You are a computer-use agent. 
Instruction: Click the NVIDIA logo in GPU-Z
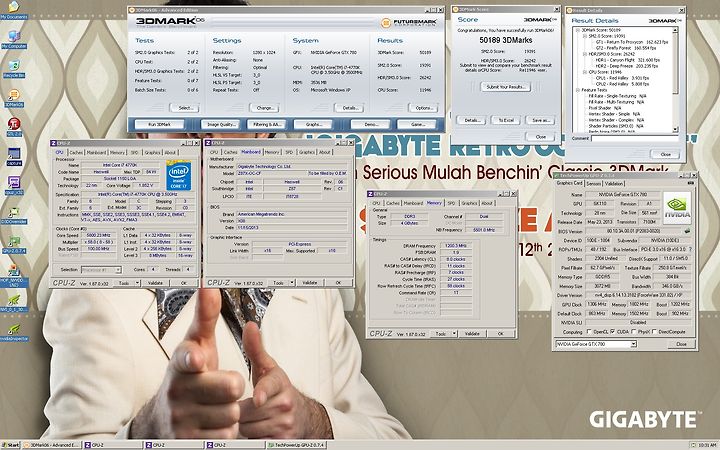point(677,208)
